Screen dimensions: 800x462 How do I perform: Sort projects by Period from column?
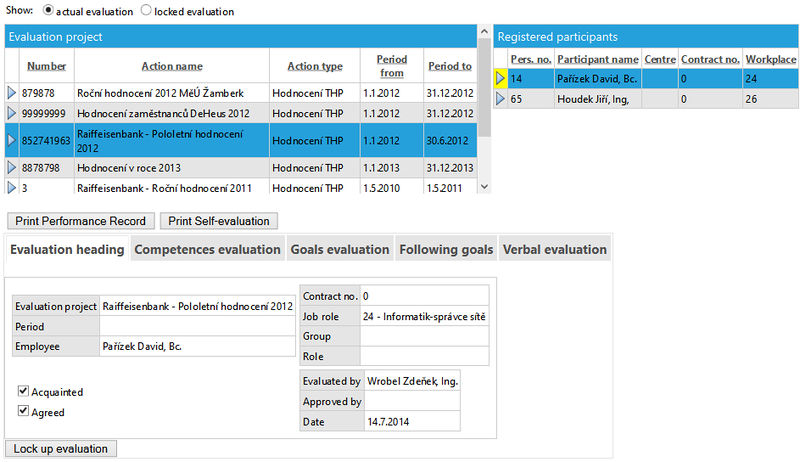(x=392, y=66)
